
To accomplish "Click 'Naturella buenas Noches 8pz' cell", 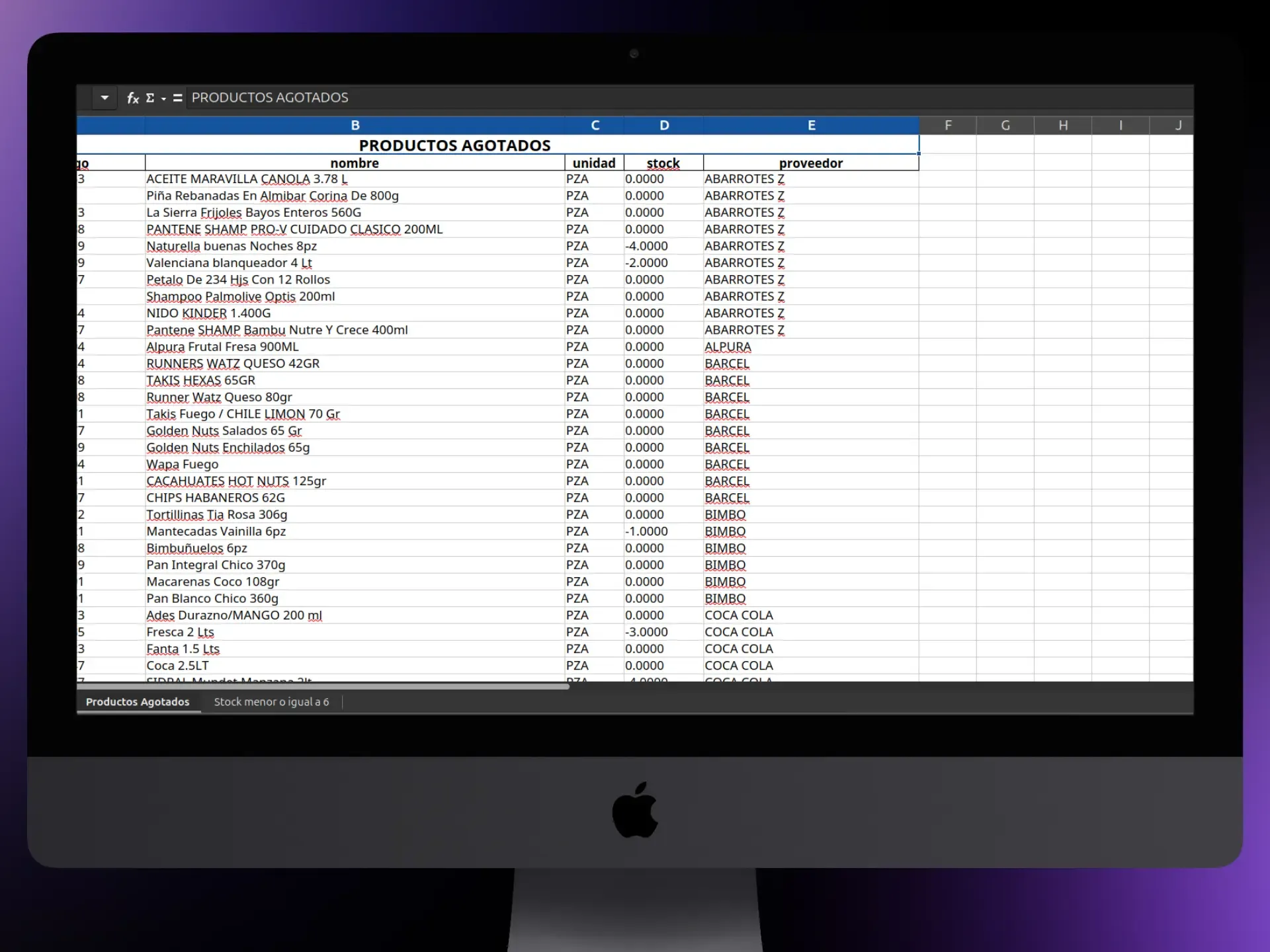I will pyautogui.click(x=355, y=246).
